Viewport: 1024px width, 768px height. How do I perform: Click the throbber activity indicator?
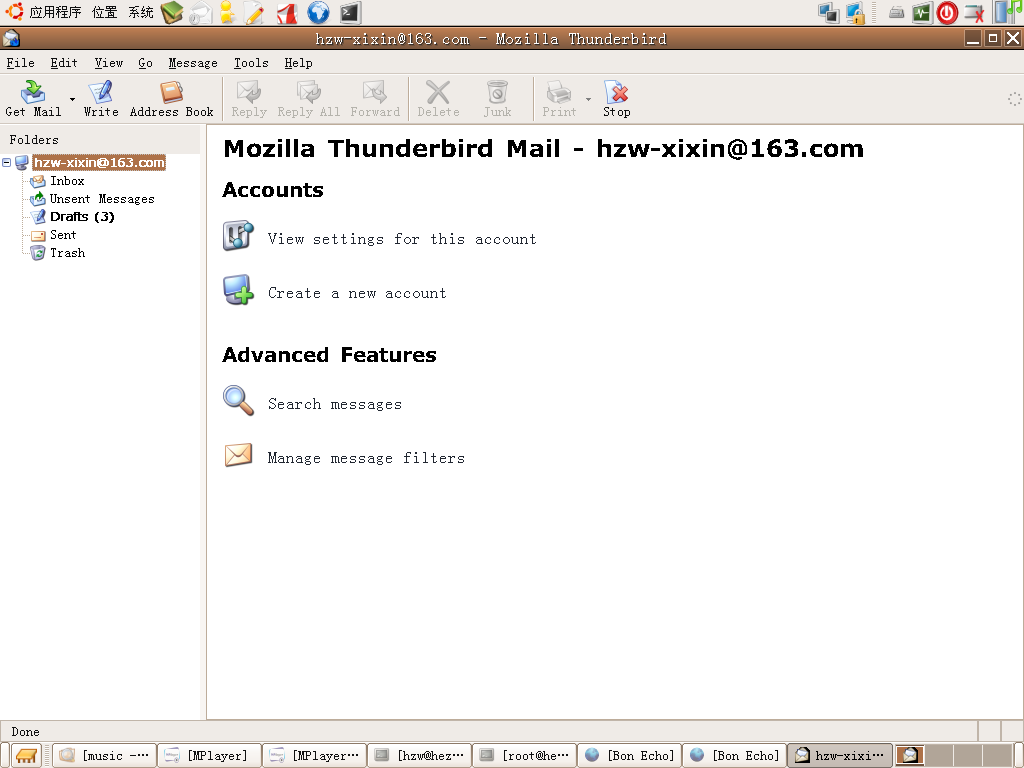(x=1014, y=99)
